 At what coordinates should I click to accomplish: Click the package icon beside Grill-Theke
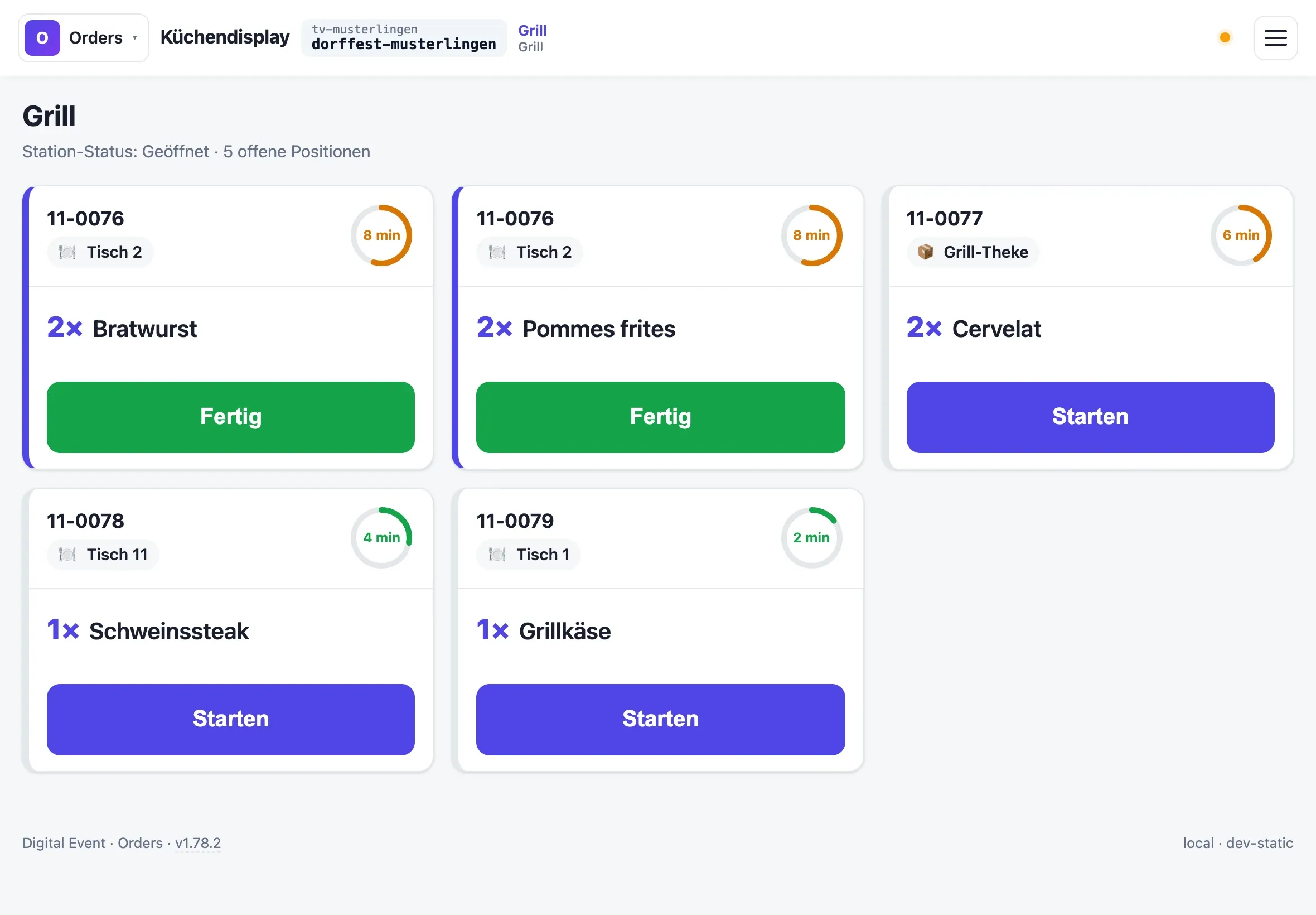tap(925, 252)
